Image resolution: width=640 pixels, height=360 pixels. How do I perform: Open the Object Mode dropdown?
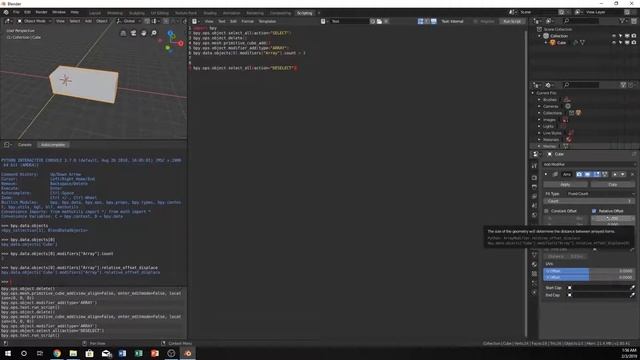[x=35, y=21]
